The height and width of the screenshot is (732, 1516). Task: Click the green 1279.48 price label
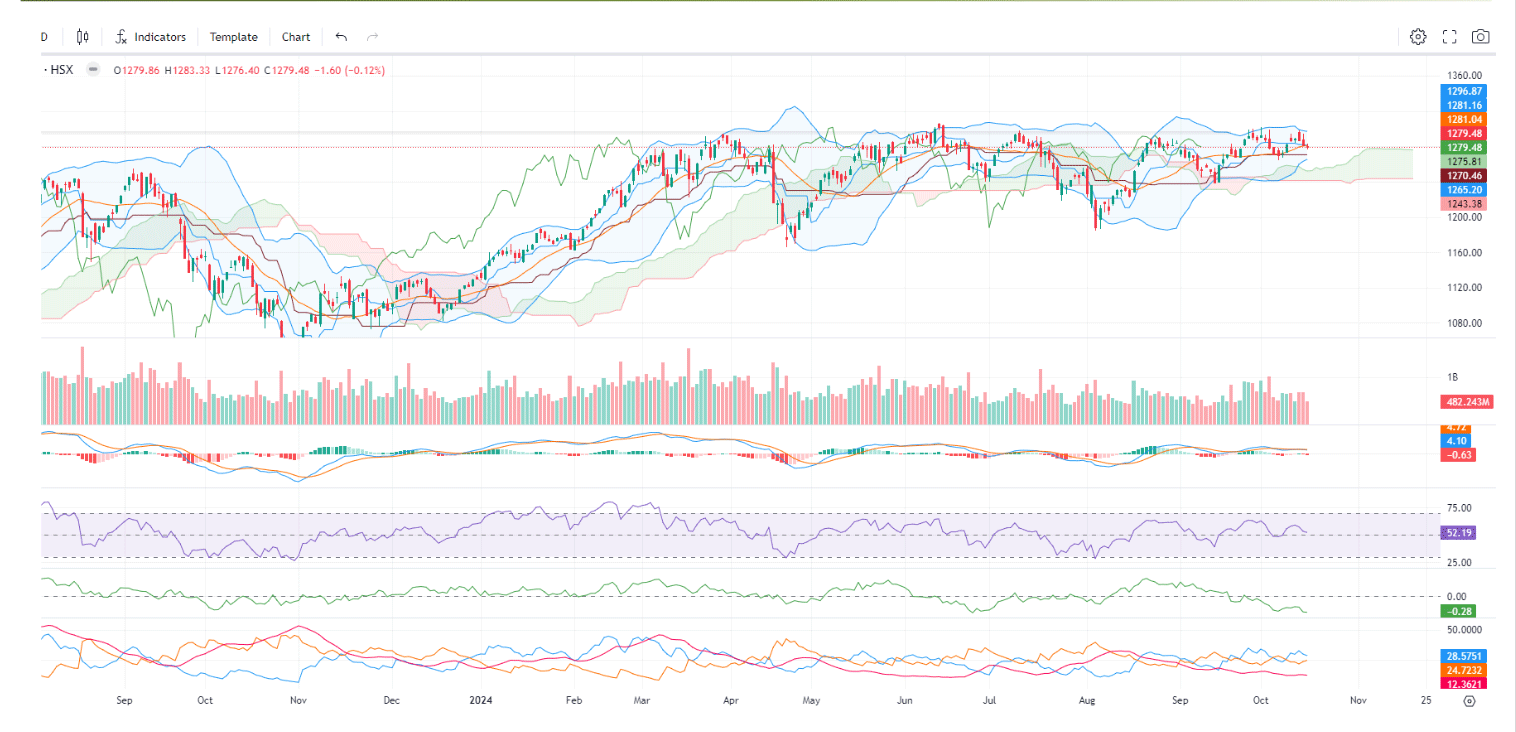click(1463, 147)
